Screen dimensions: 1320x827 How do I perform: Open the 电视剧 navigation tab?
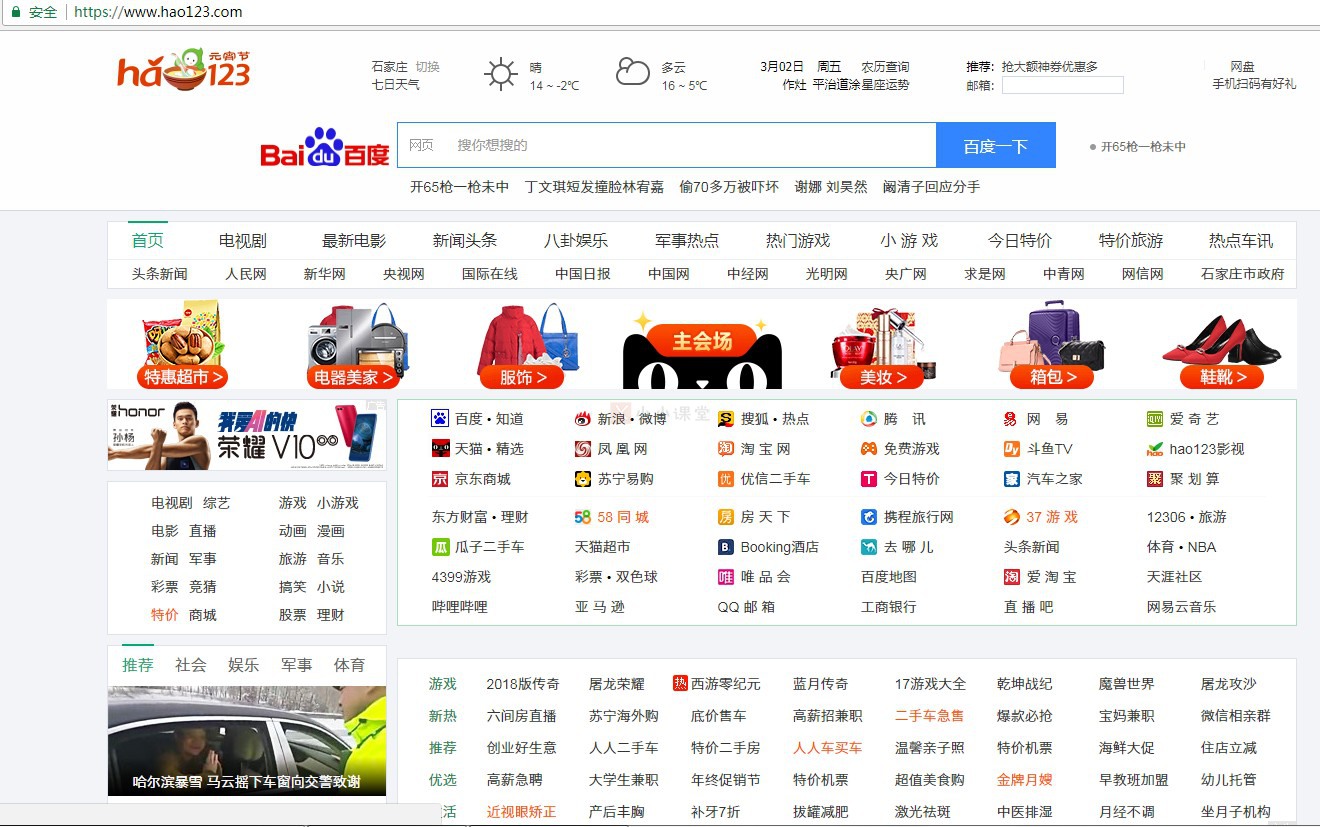pos(243,240)
